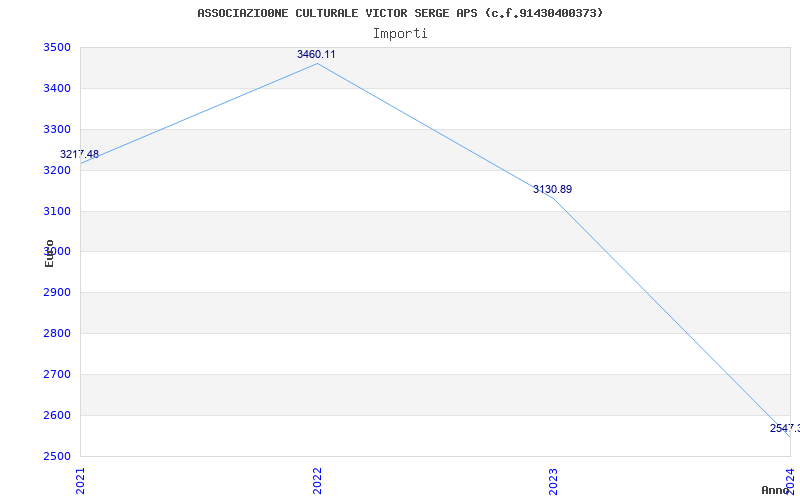Click the Anno x-axis label
Screen dimensions: 800x500
click(x=776, y=490)
